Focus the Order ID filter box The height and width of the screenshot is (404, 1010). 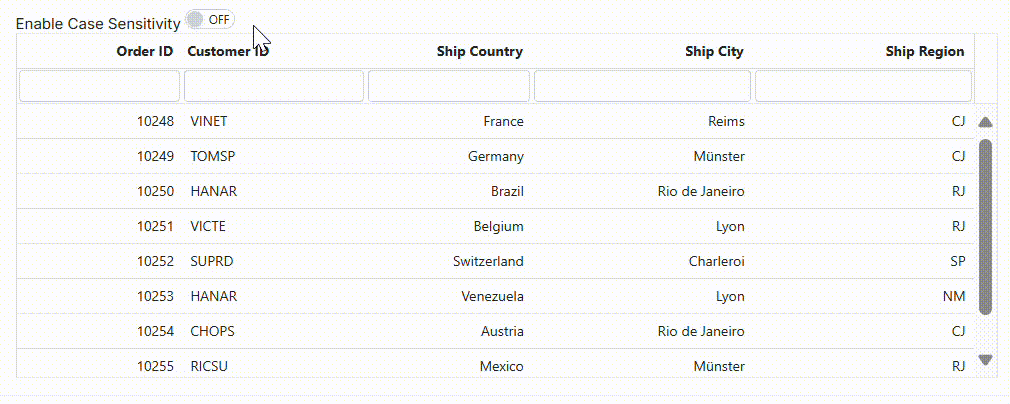[99, 86]
